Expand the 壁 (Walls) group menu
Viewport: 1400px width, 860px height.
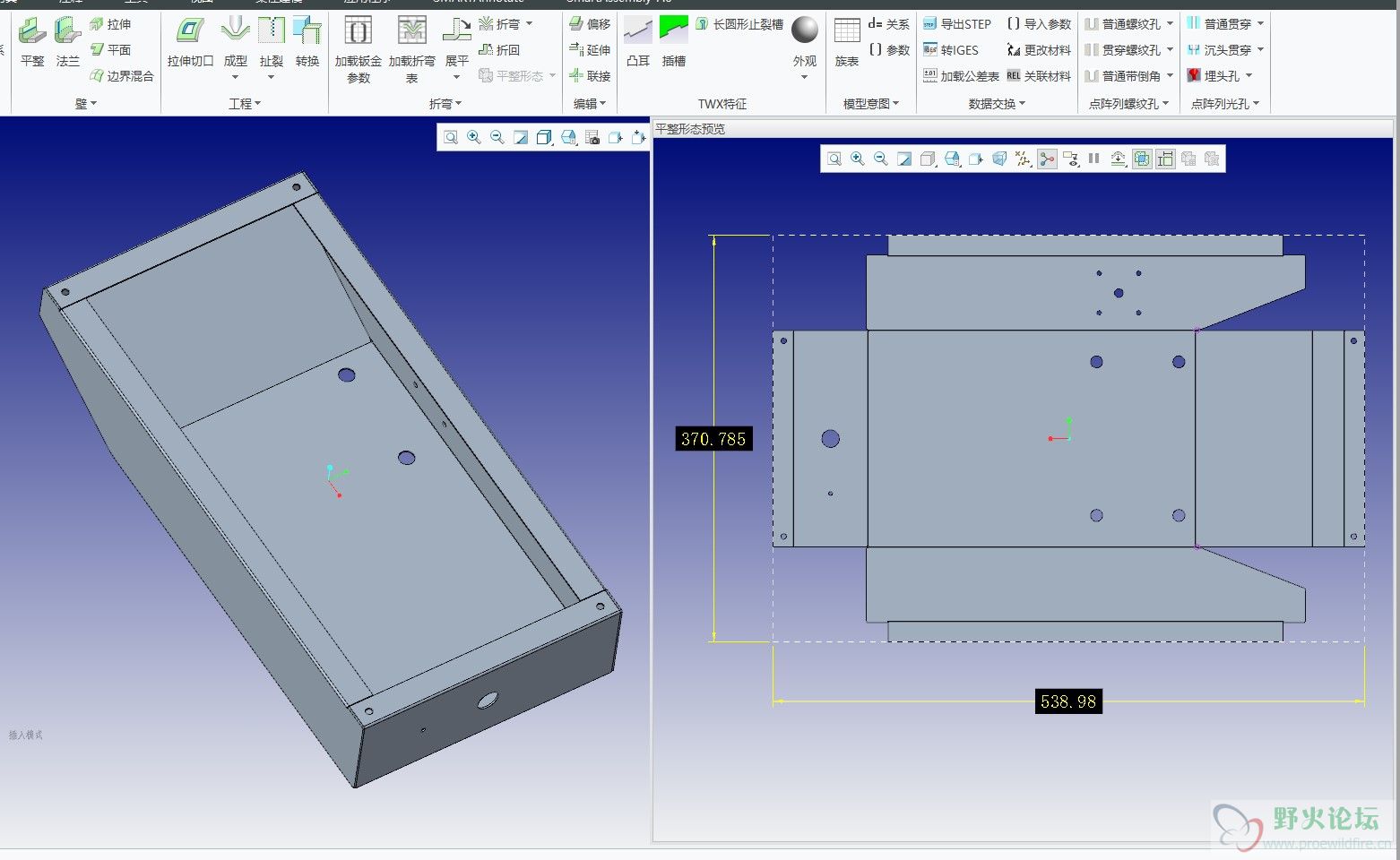pyautogui.click(x=86, y=104)
